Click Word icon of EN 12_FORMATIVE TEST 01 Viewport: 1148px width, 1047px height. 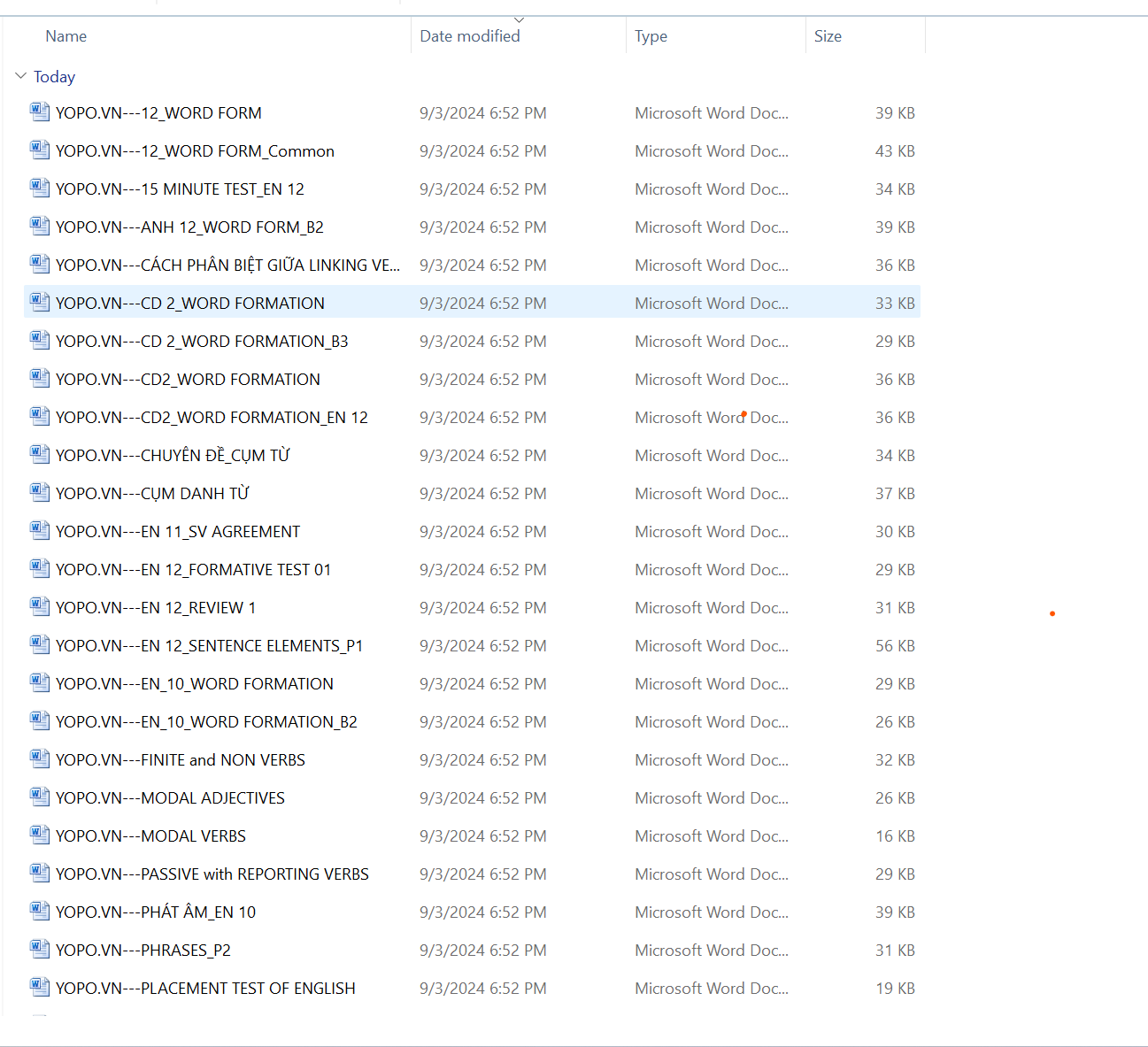coord(40,568)
